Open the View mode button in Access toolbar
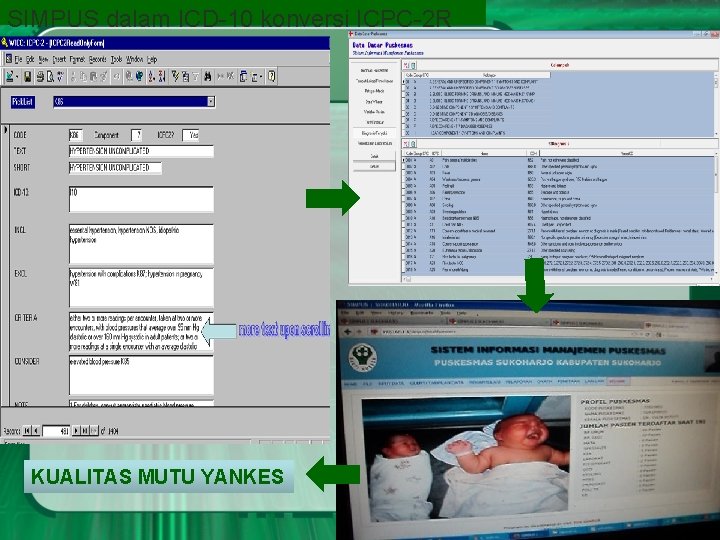 (x=10, y=76)
